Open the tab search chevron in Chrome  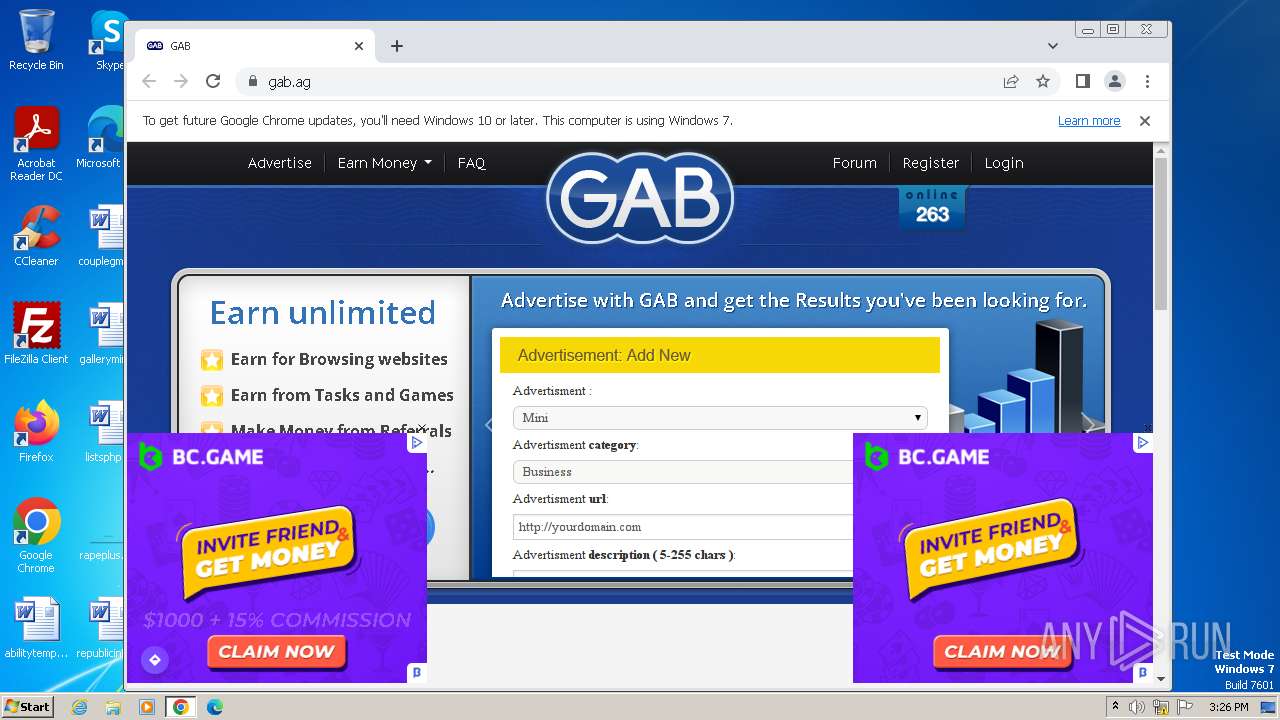[1052, 46]
